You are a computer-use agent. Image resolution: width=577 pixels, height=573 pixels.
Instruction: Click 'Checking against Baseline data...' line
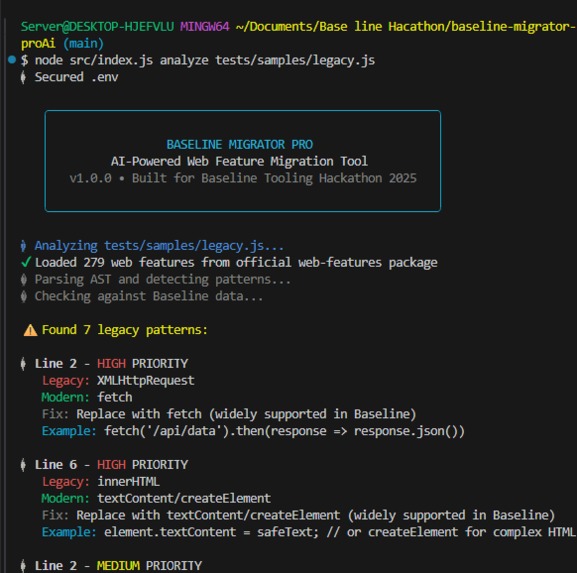coord(149,296)
